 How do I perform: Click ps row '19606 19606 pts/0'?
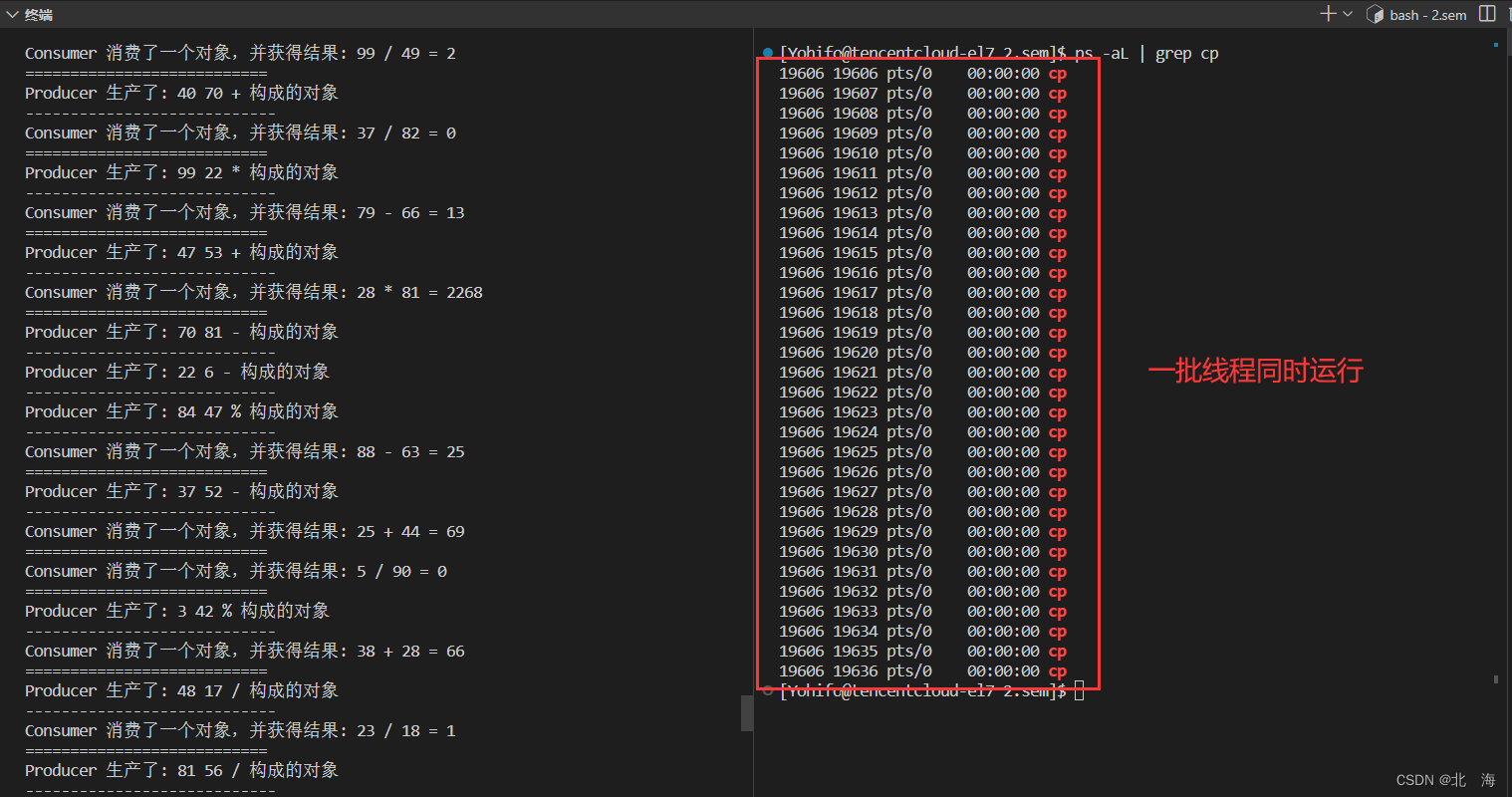pos(922,73)
